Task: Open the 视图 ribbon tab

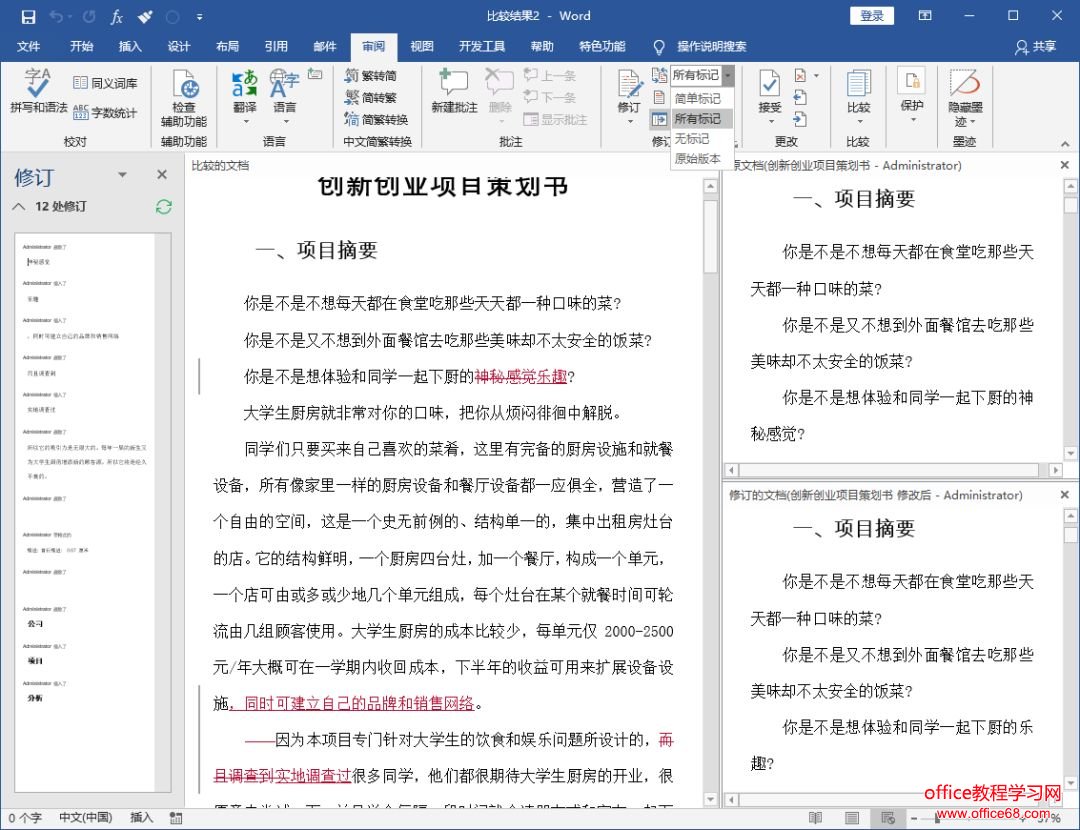Action: point(422,46)
